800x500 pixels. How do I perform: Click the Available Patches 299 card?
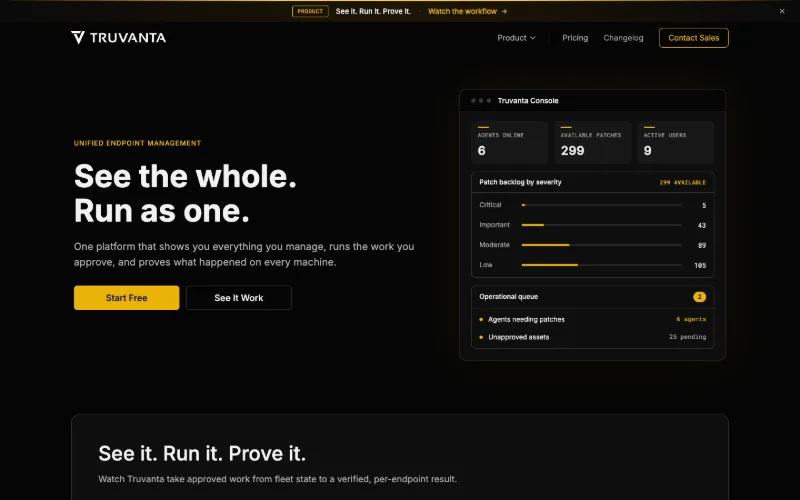tap(592, 142)
